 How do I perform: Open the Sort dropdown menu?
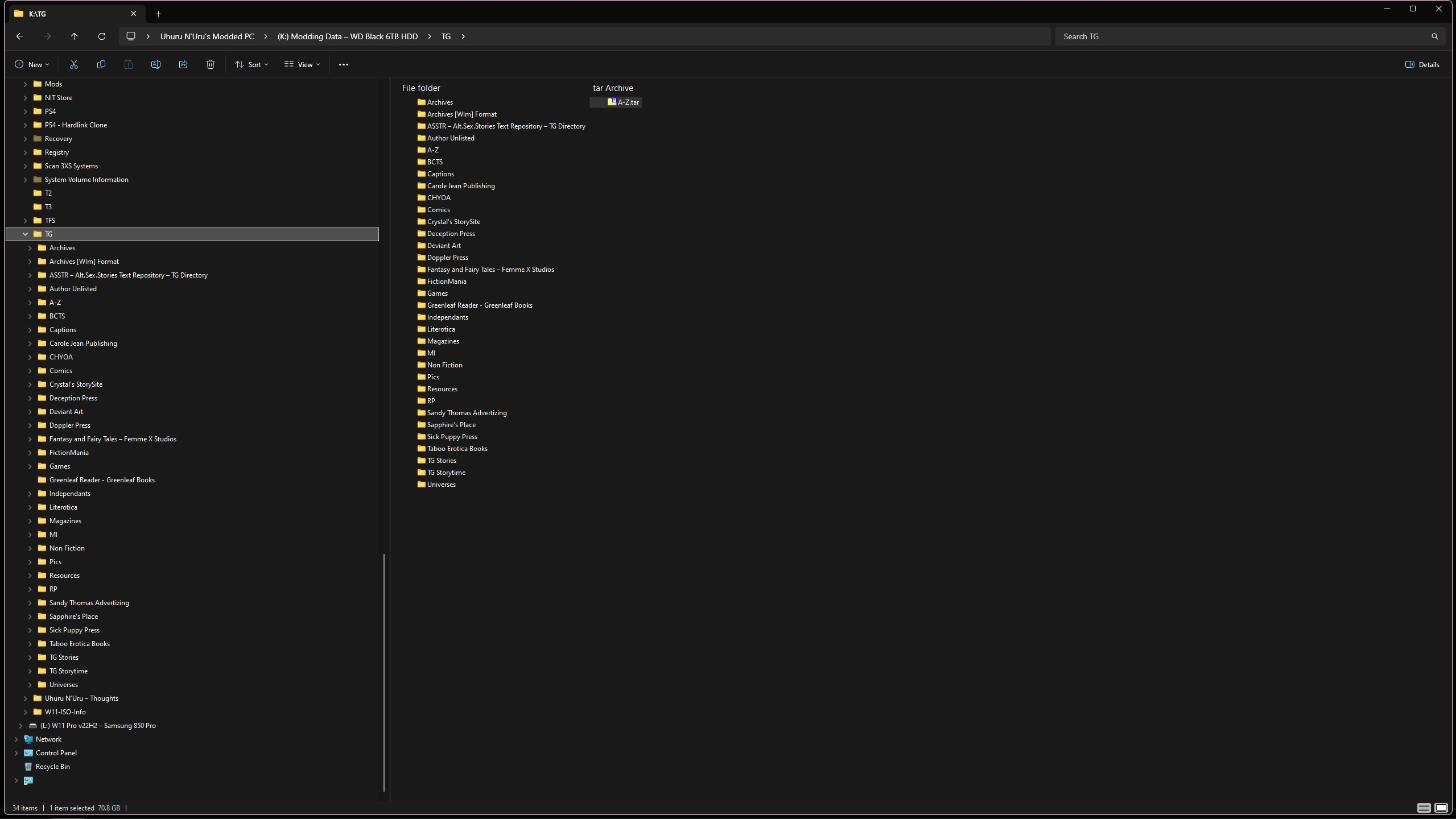coord(251,65)
